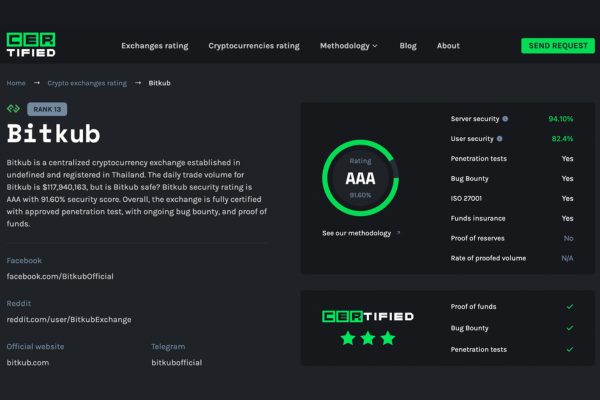The image size is (600, 400).
Task: Click the middle green star
Action: [368, 338]
